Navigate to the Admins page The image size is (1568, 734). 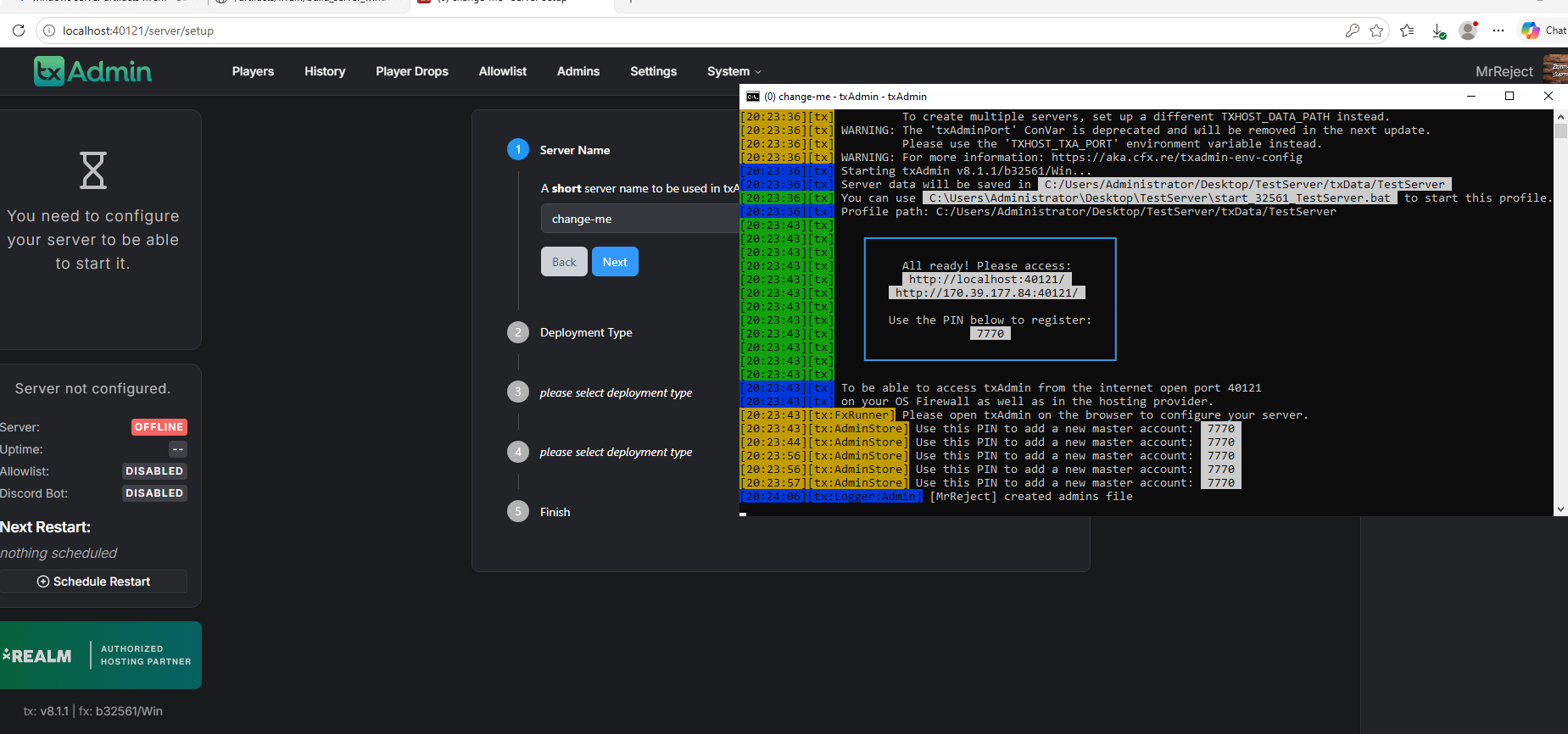[578, 71]
